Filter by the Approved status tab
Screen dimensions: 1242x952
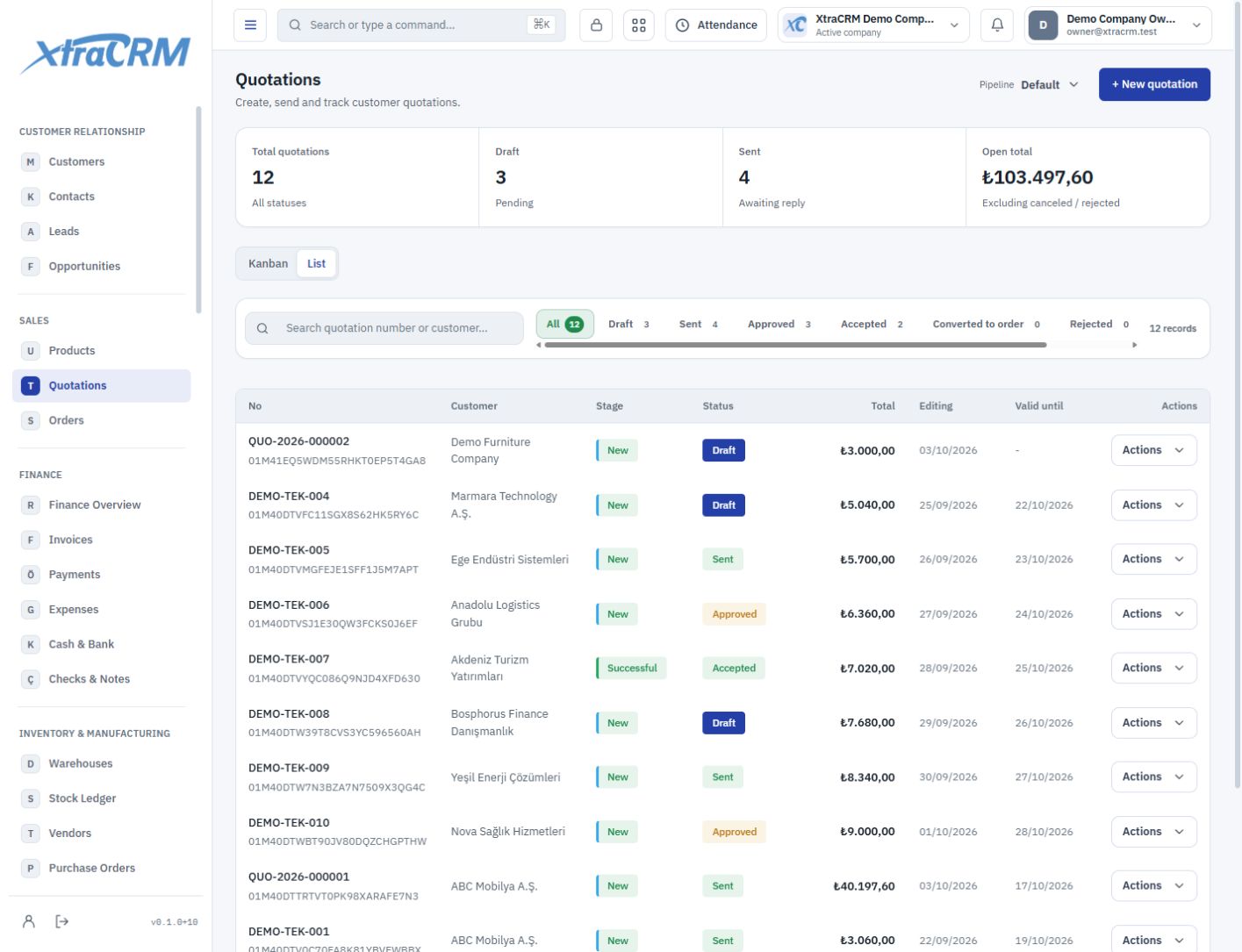[779, 325]
